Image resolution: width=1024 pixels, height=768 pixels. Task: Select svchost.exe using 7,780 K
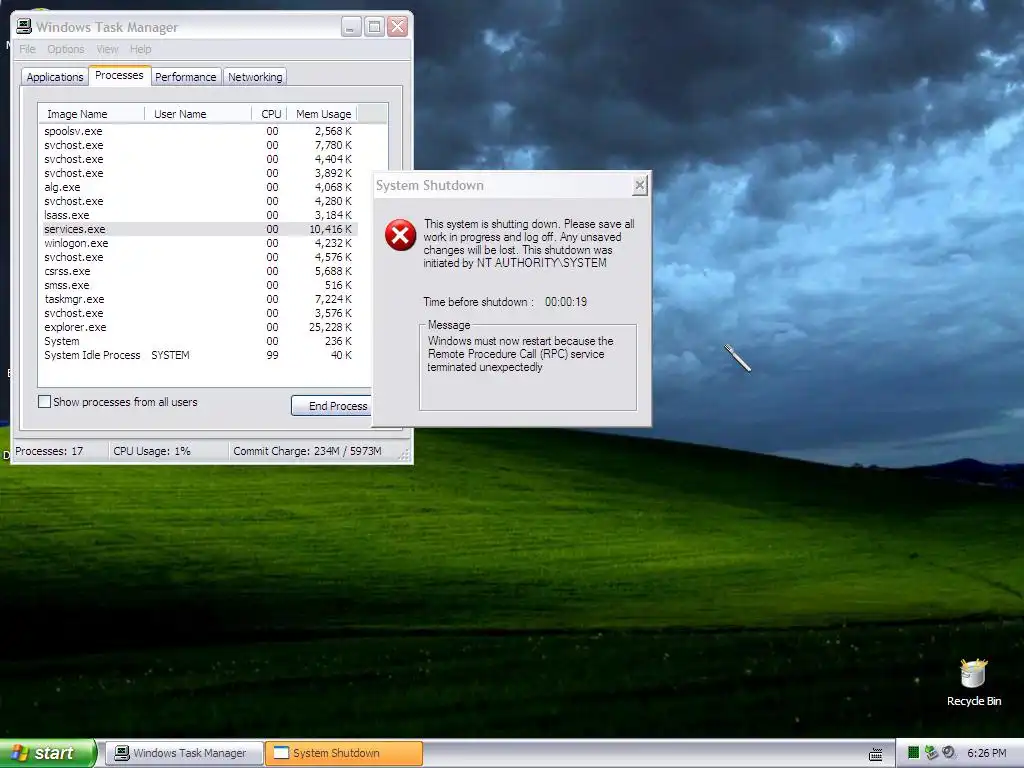(199, 145)
